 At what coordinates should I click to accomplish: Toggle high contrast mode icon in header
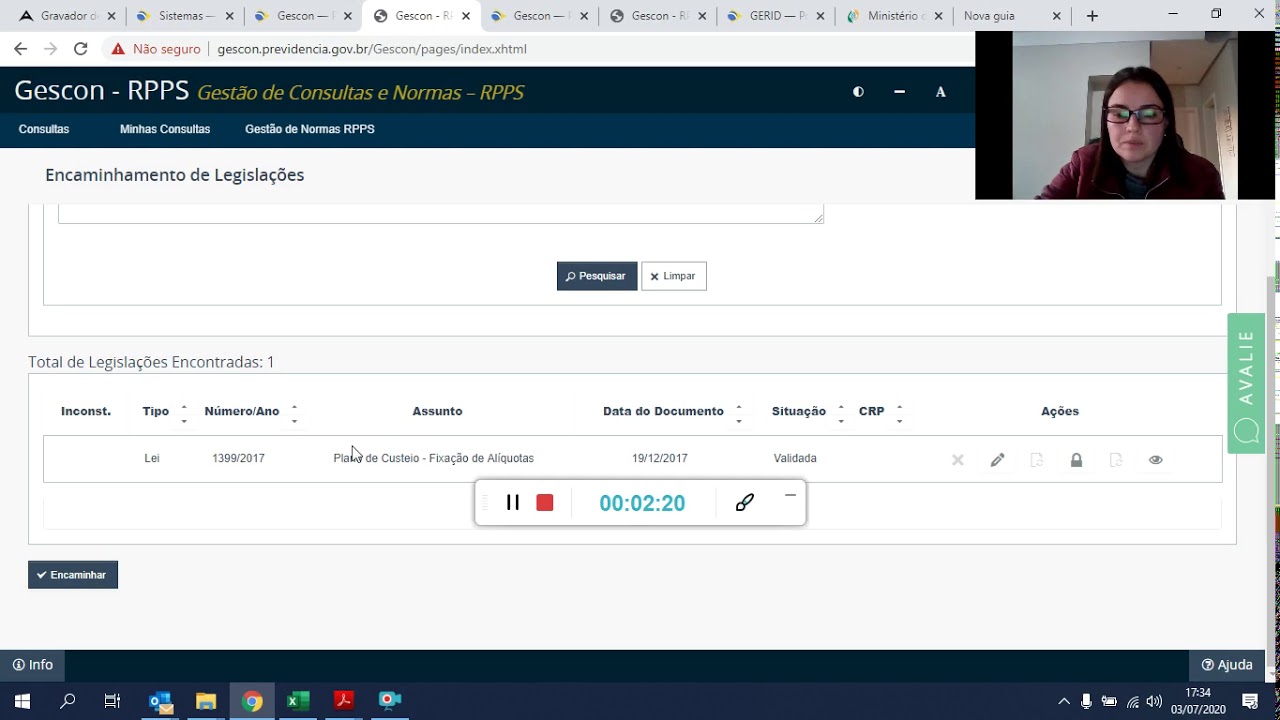pyautogui.click(x=858, y=92)
